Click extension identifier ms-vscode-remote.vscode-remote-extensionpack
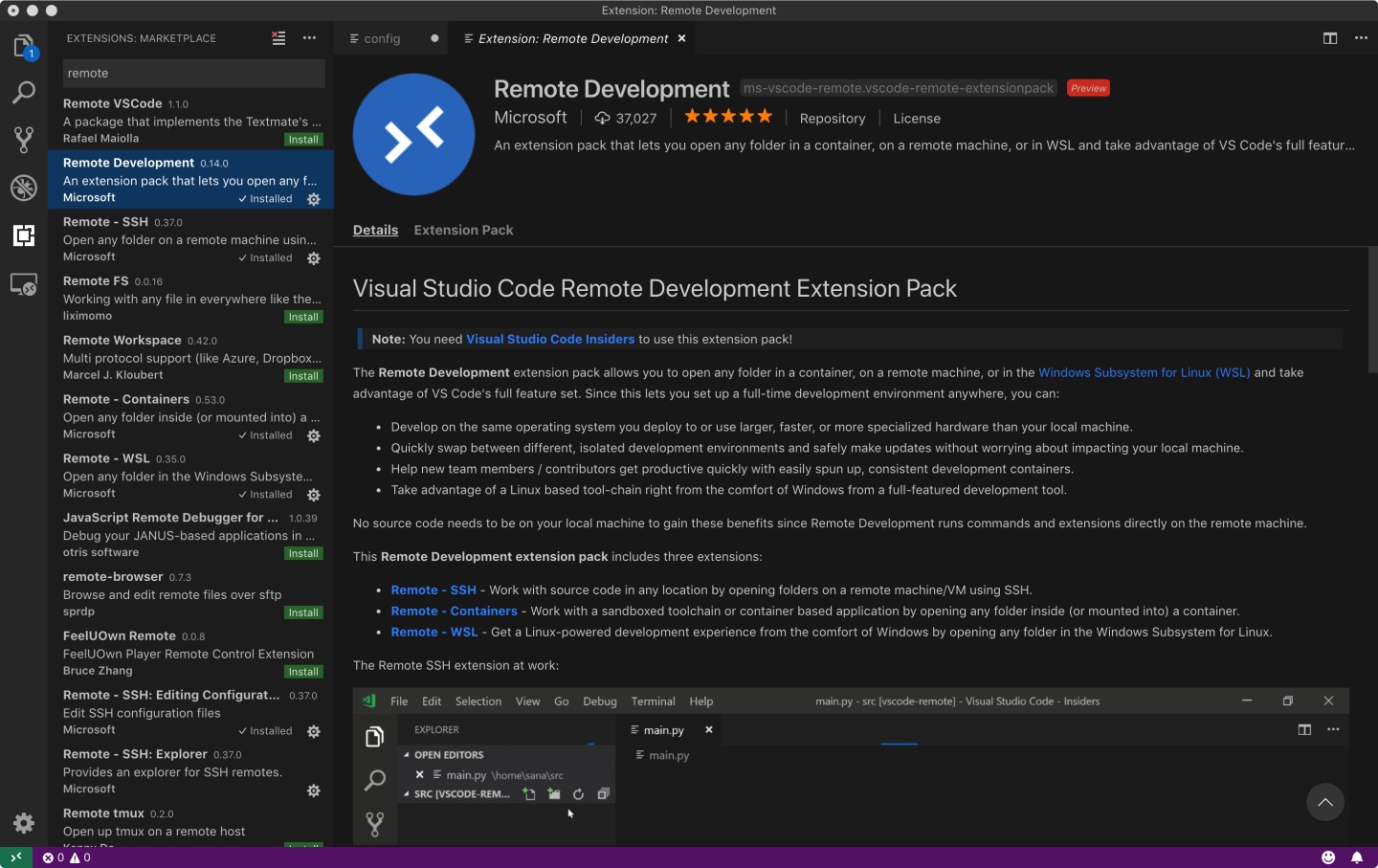 (x=899, y=88)
